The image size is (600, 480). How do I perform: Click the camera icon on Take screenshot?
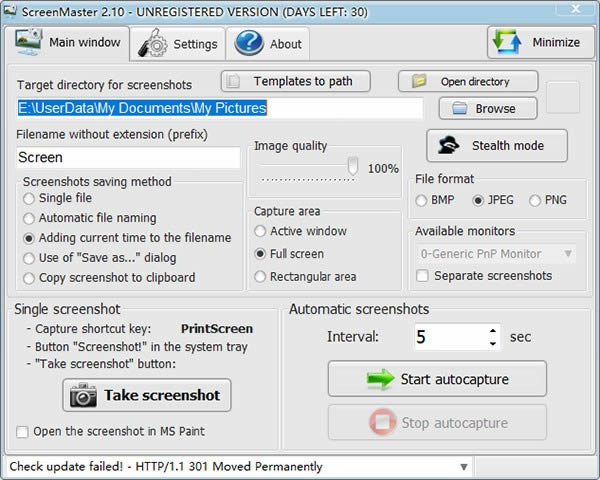pos(83,395)
